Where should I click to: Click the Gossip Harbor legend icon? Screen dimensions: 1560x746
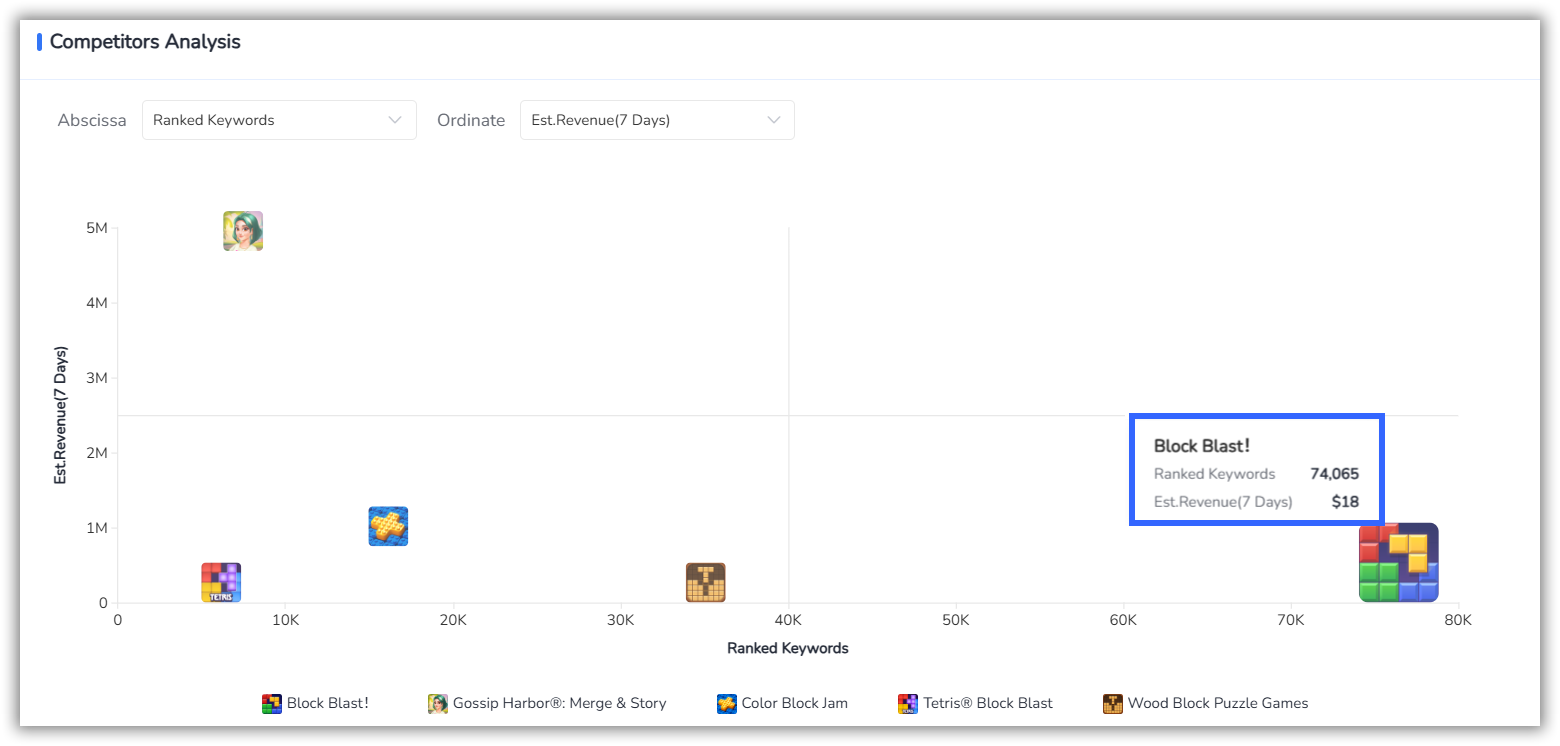point(437,703)
